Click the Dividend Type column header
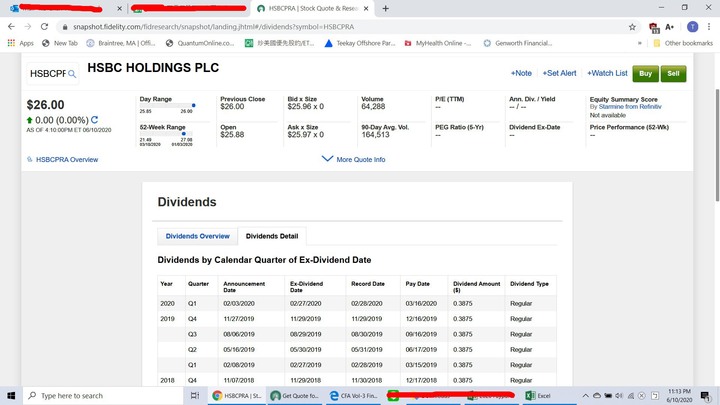This screenshot has height=405, width=720. pos(529,284)
